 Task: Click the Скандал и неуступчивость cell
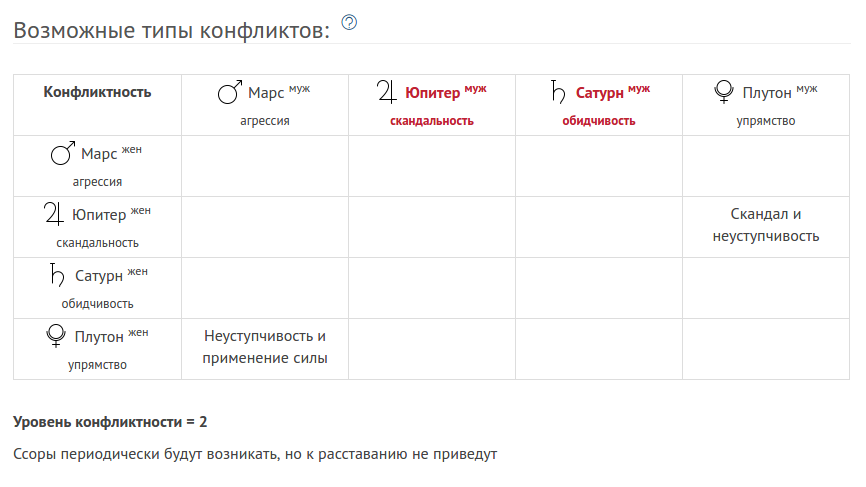pyautogui.click(x=765, y=225)
